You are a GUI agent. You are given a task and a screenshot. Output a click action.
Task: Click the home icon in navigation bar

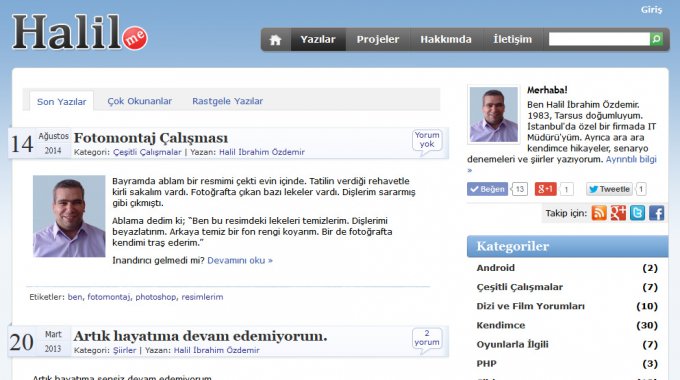[275, 40]
